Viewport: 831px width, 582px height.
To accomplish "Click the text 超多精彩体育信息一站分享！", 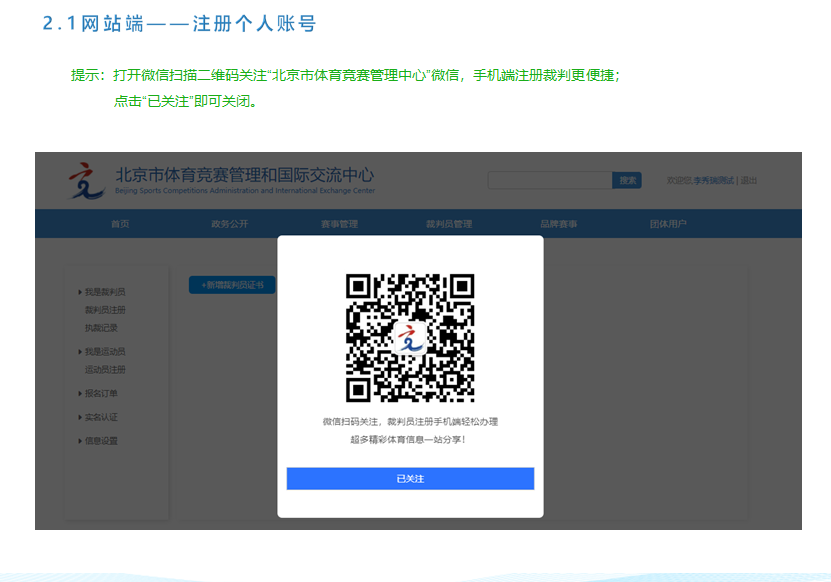I will pyautogui.click(x=408, y=439).
